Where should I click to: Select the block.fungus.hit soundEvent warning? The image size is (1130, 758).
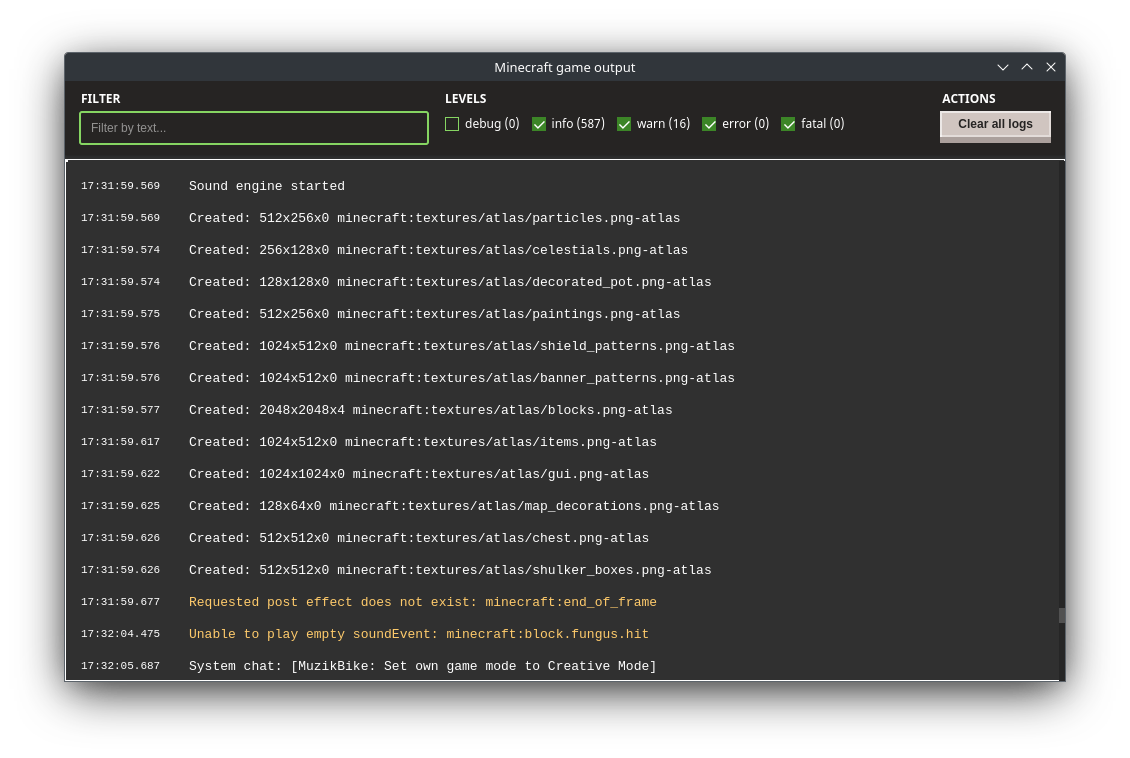(x=419, y=634)
